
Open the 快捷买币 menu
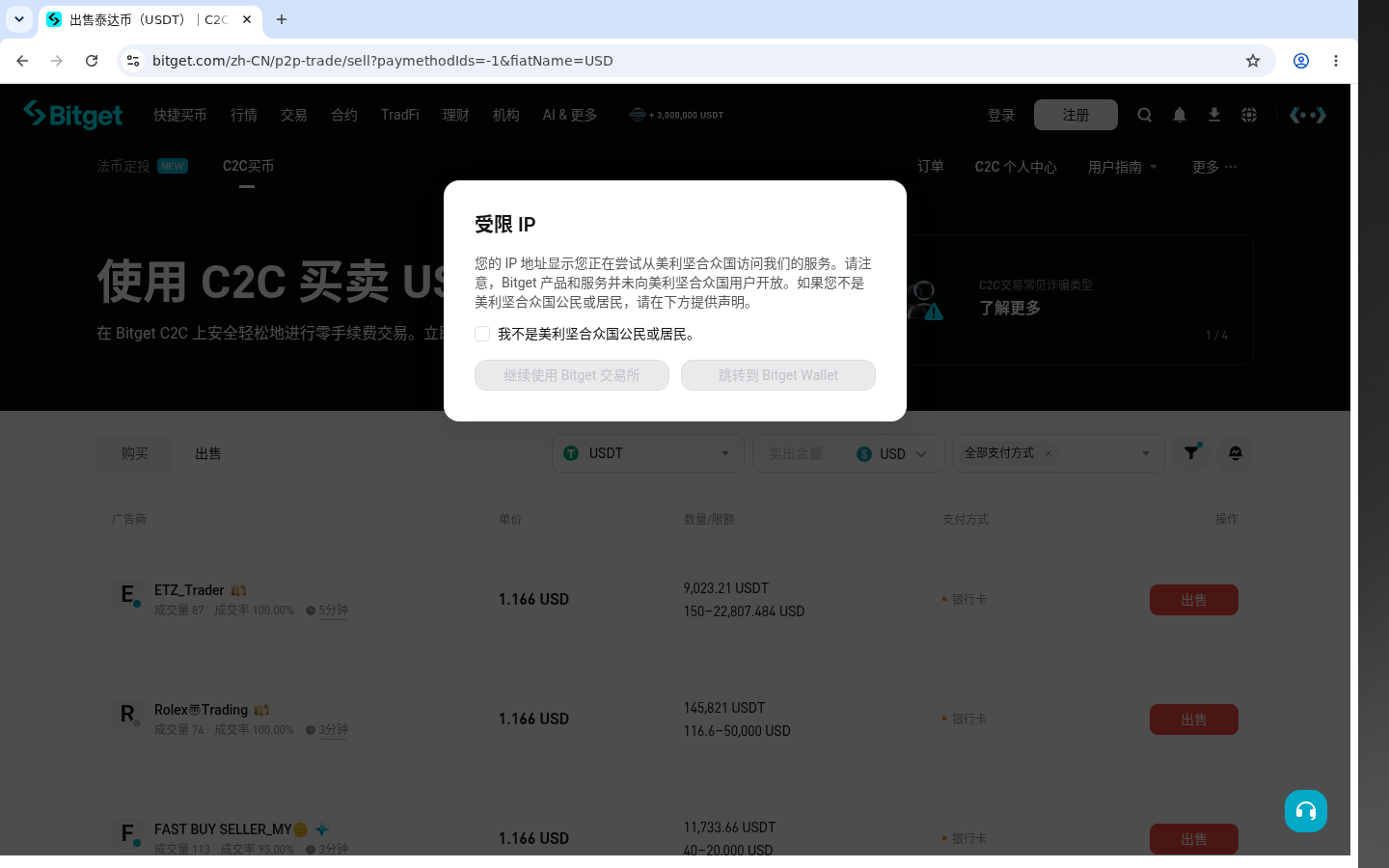coord(180,115)
